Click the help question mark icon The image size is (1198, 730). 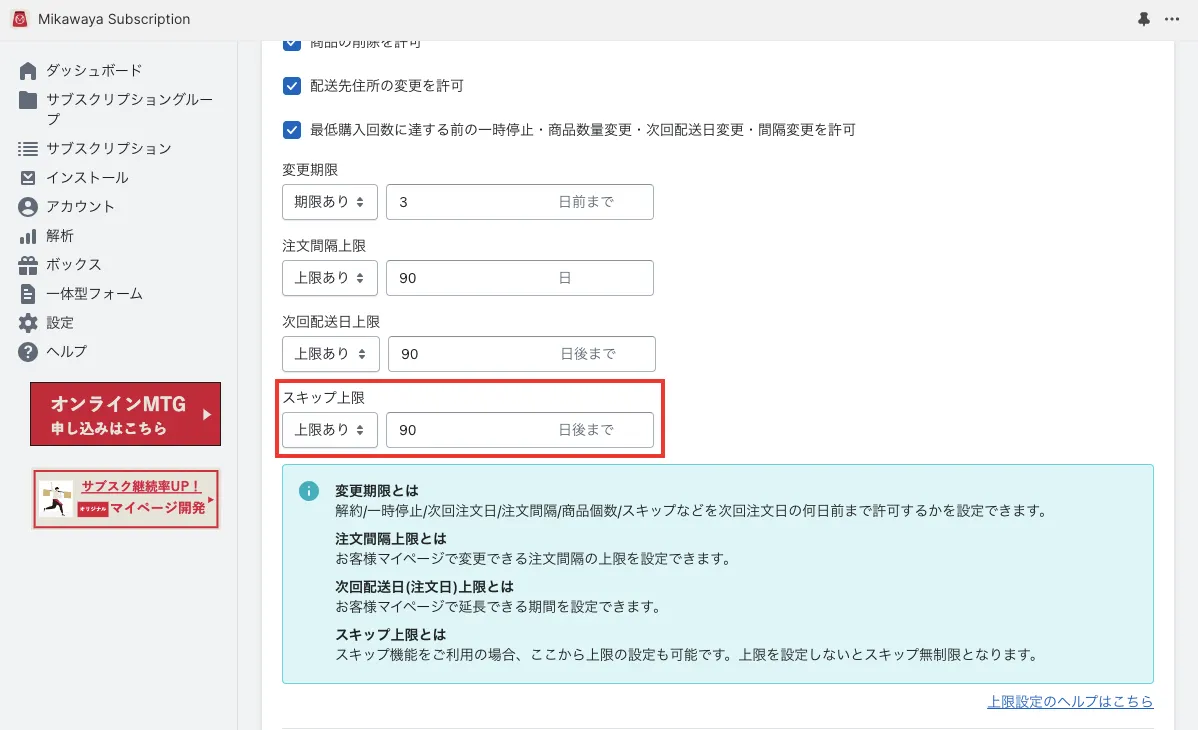point(28,352)
